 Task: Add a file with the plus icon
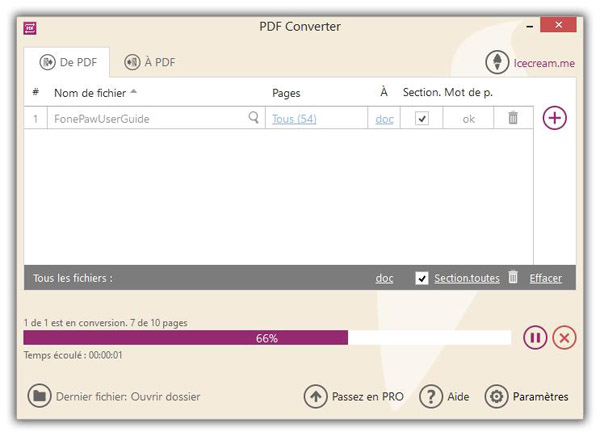[554, 118]
